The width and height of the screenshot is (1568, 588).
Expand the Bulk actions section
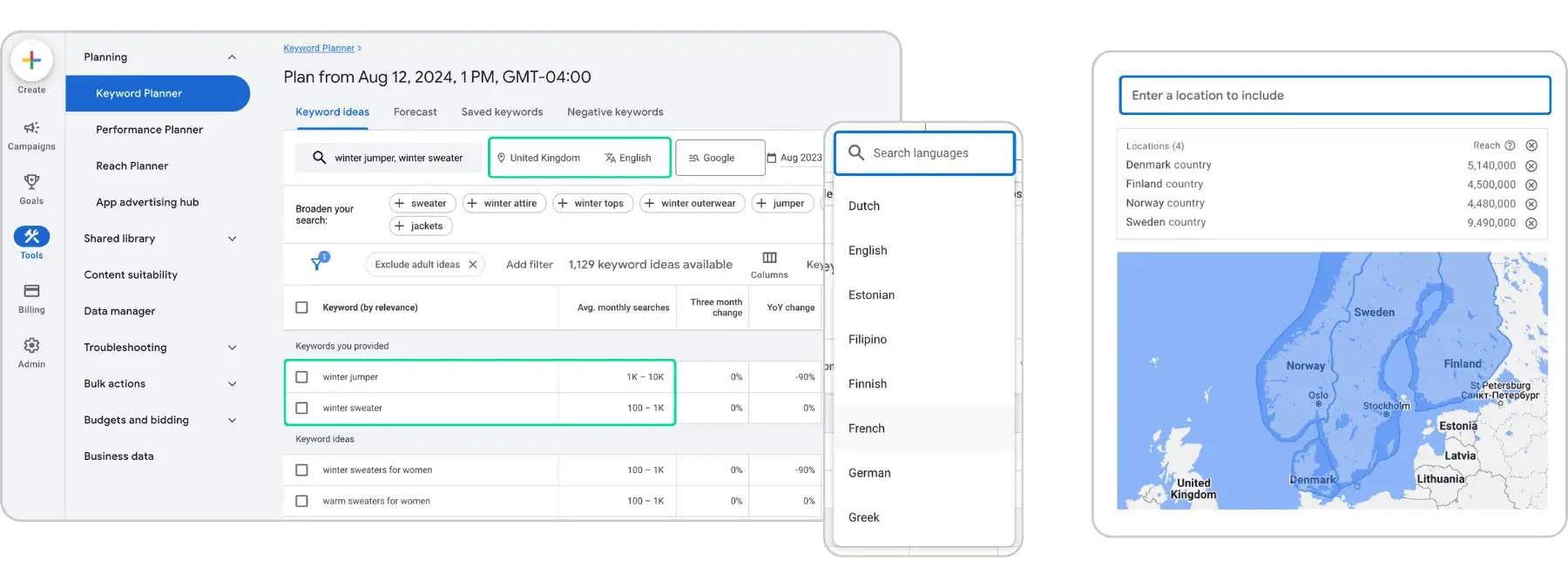(232, 384)
